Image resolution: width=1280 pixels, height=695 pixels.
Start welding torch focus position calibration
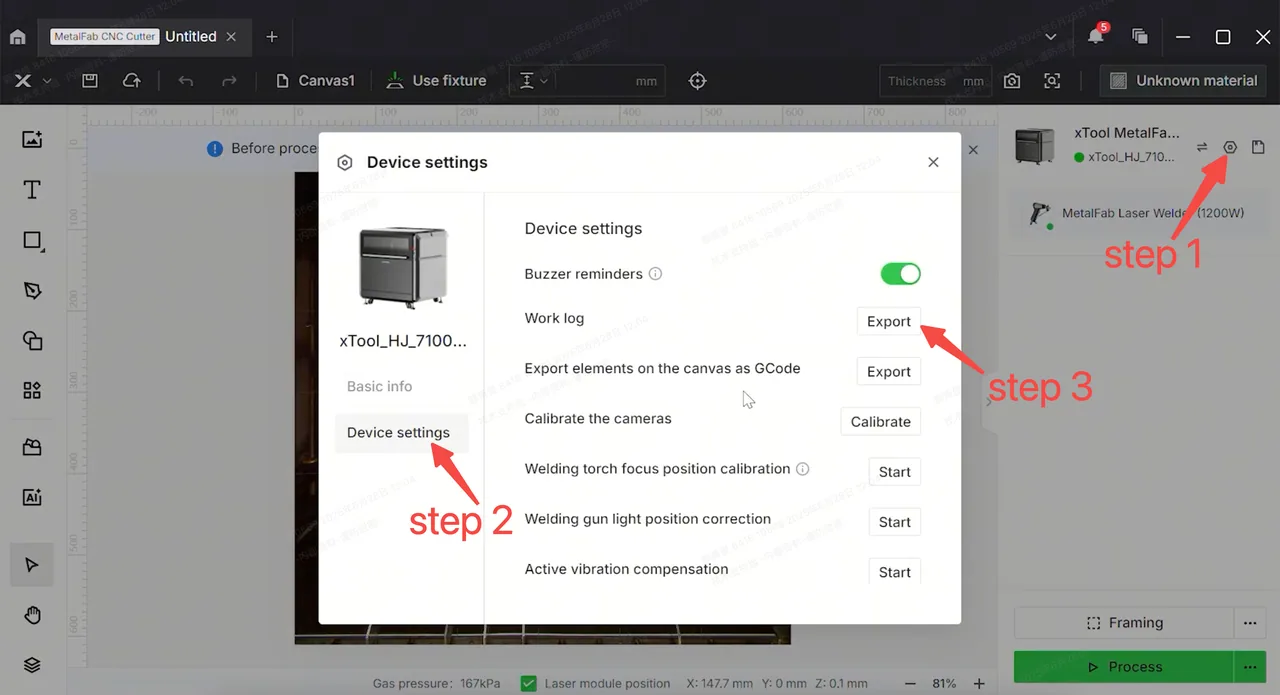[x=895, y=472]
